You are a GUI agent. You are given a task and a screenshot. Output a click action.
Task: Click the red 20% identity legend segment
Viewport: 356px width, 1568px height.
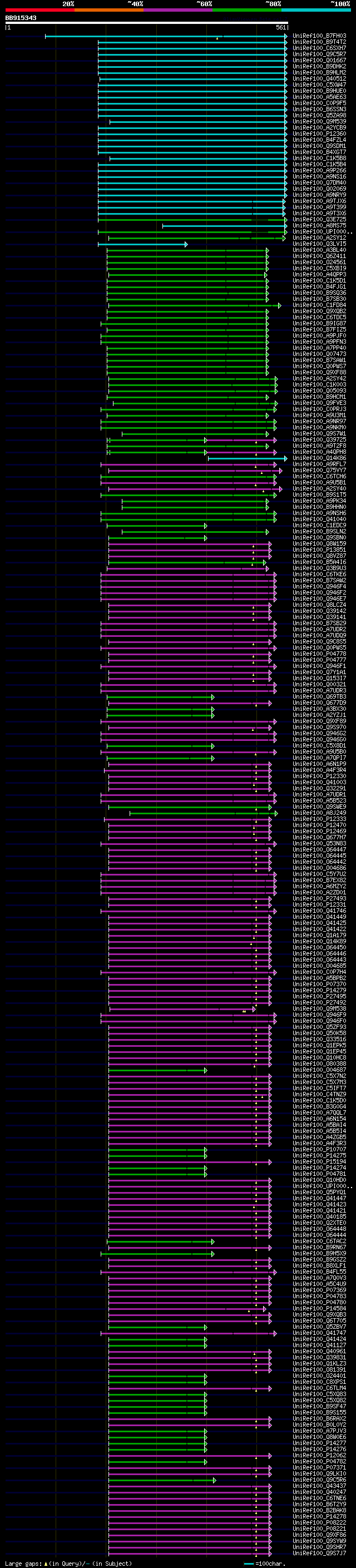[39, 10]
